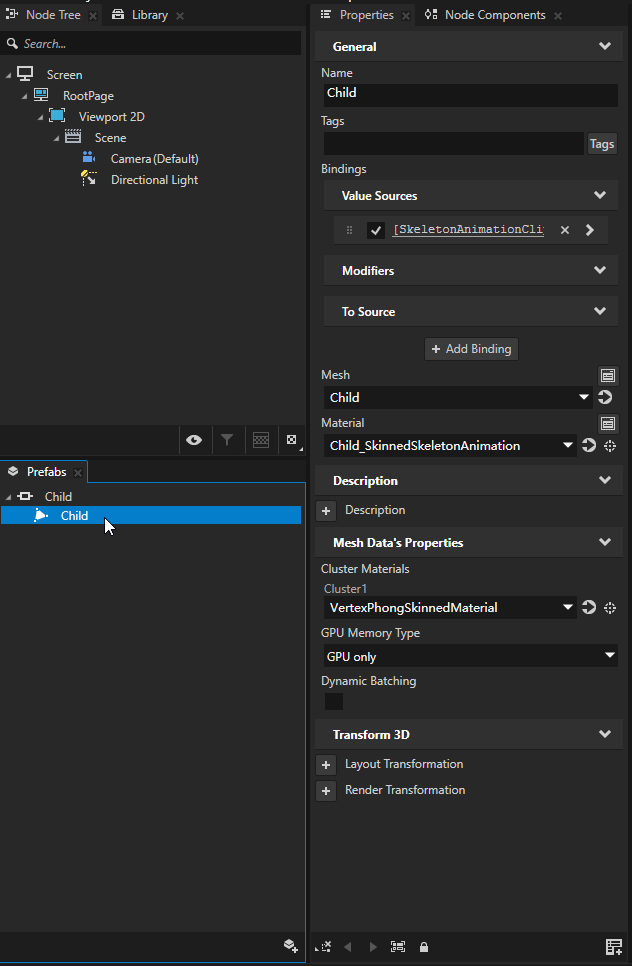This screenshot has height=966, width=632.
Task: Collapse the Child prefab tree node
Action: 8,497
